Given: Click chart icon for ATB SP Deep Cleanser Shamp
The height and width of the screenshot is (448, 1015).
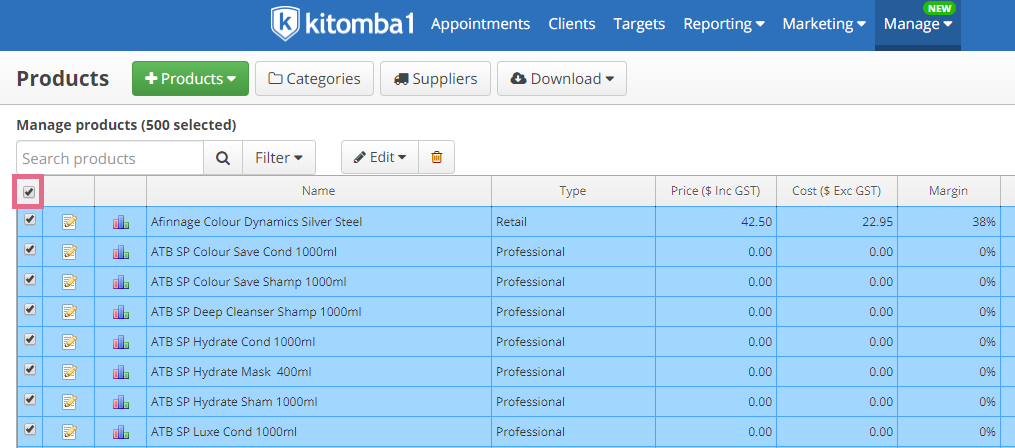Looking at the screenshot, I should pyautogui.click(x=120, y=312).
